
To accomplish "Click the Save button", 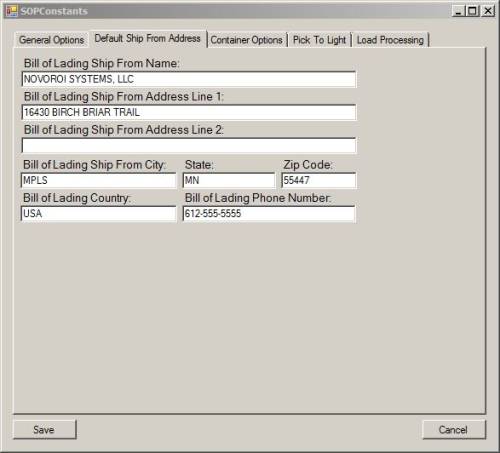I will pos(45,429).
